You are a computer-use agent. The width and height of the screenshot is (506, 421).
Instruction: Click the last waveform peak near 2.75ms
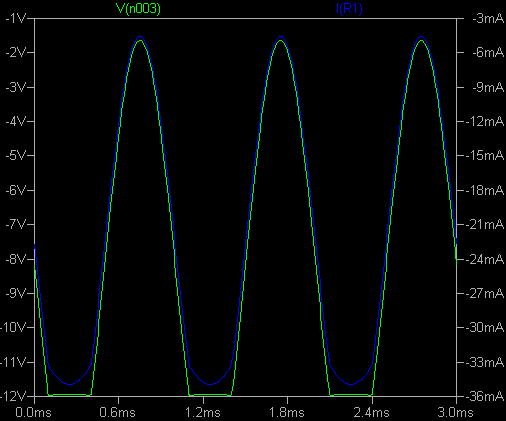[x=422, y=38]
